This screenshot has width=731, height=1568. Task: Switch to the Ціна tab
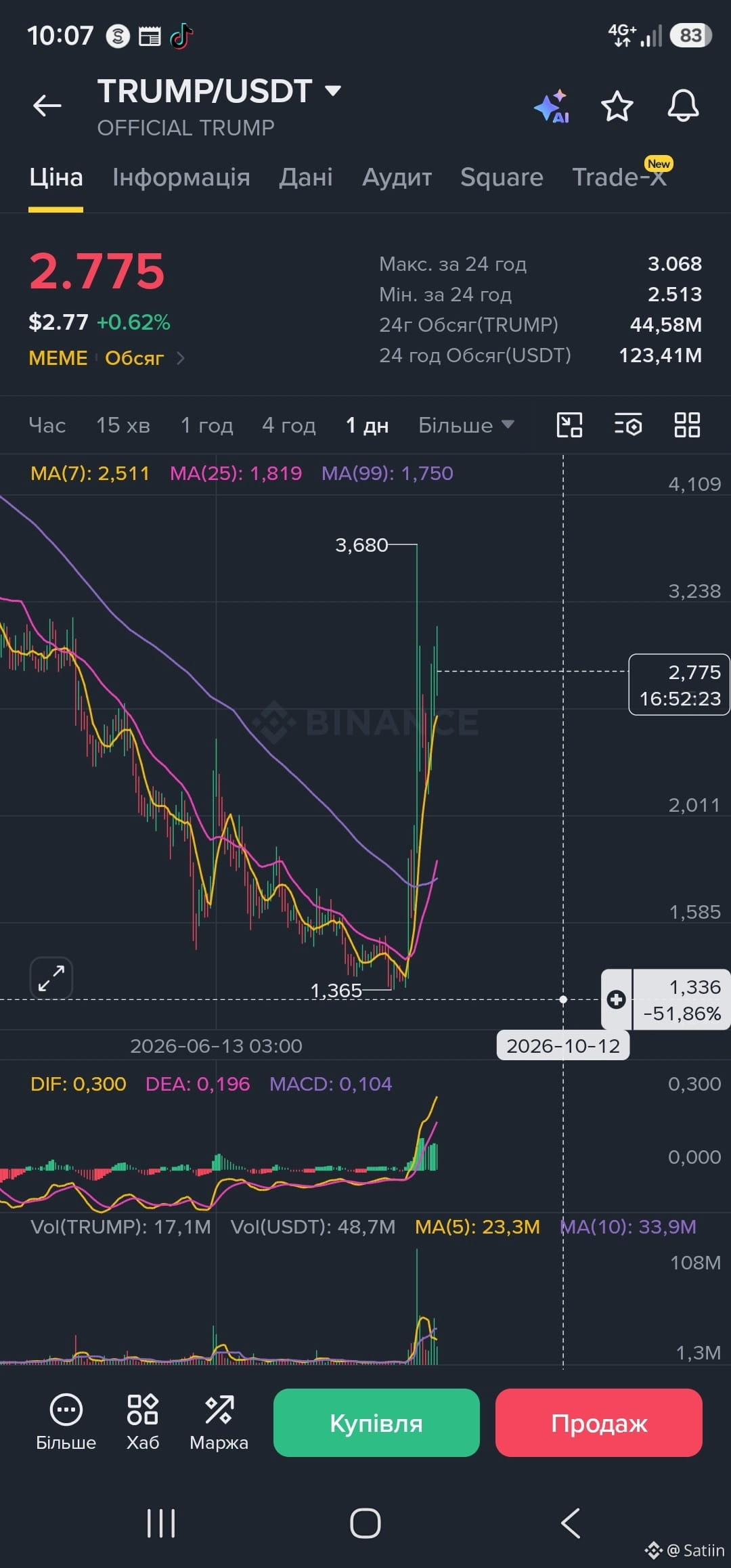click(x=56, y=177)
